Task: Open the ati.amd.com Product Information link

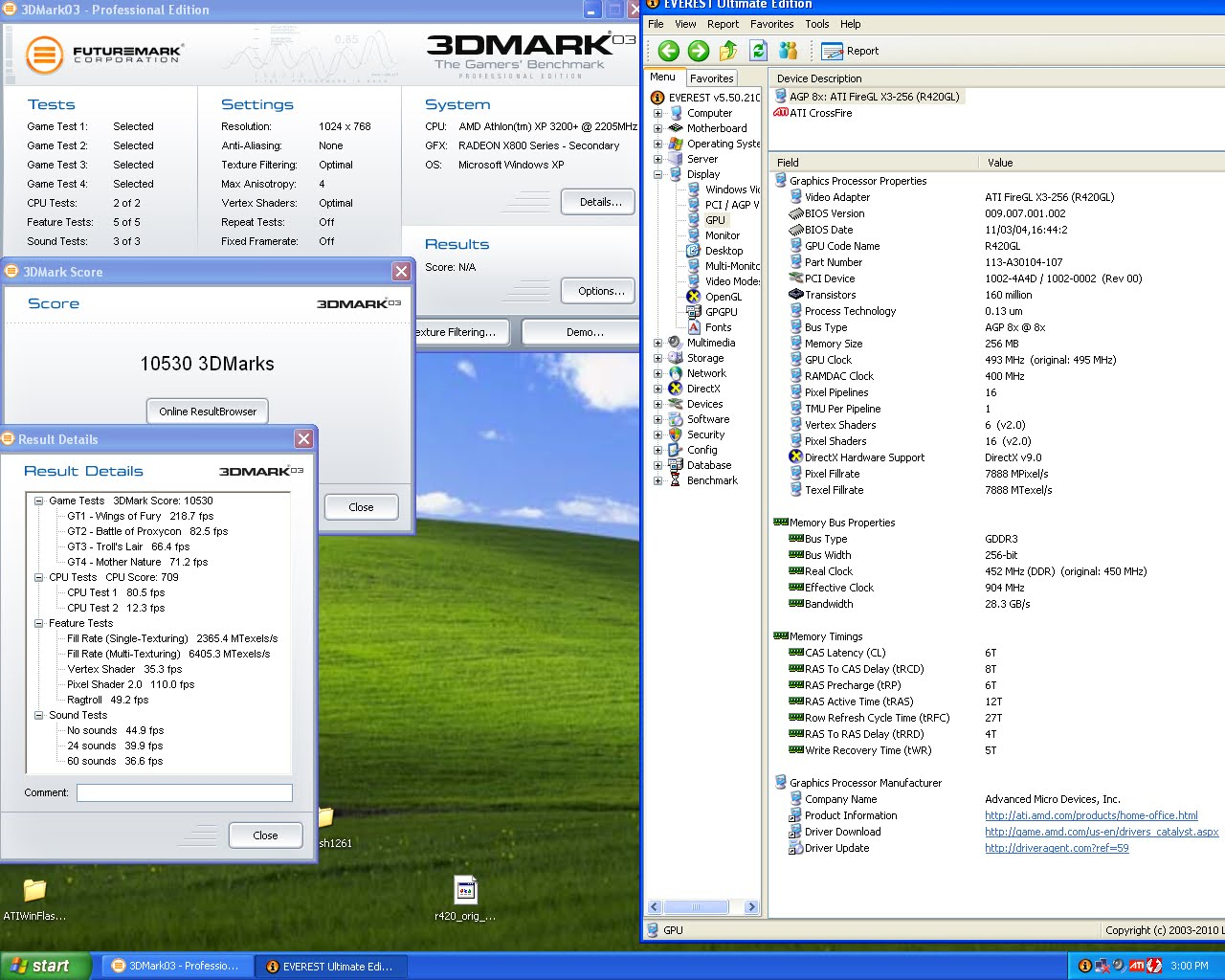Action: pos(1091,815)
